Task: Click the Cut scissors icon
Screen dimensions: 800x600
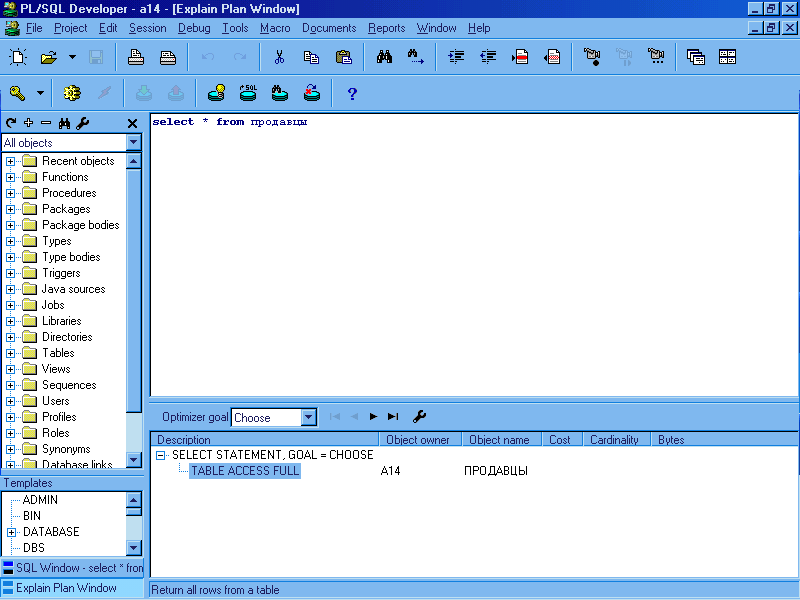Action: (x=279, y=57)
